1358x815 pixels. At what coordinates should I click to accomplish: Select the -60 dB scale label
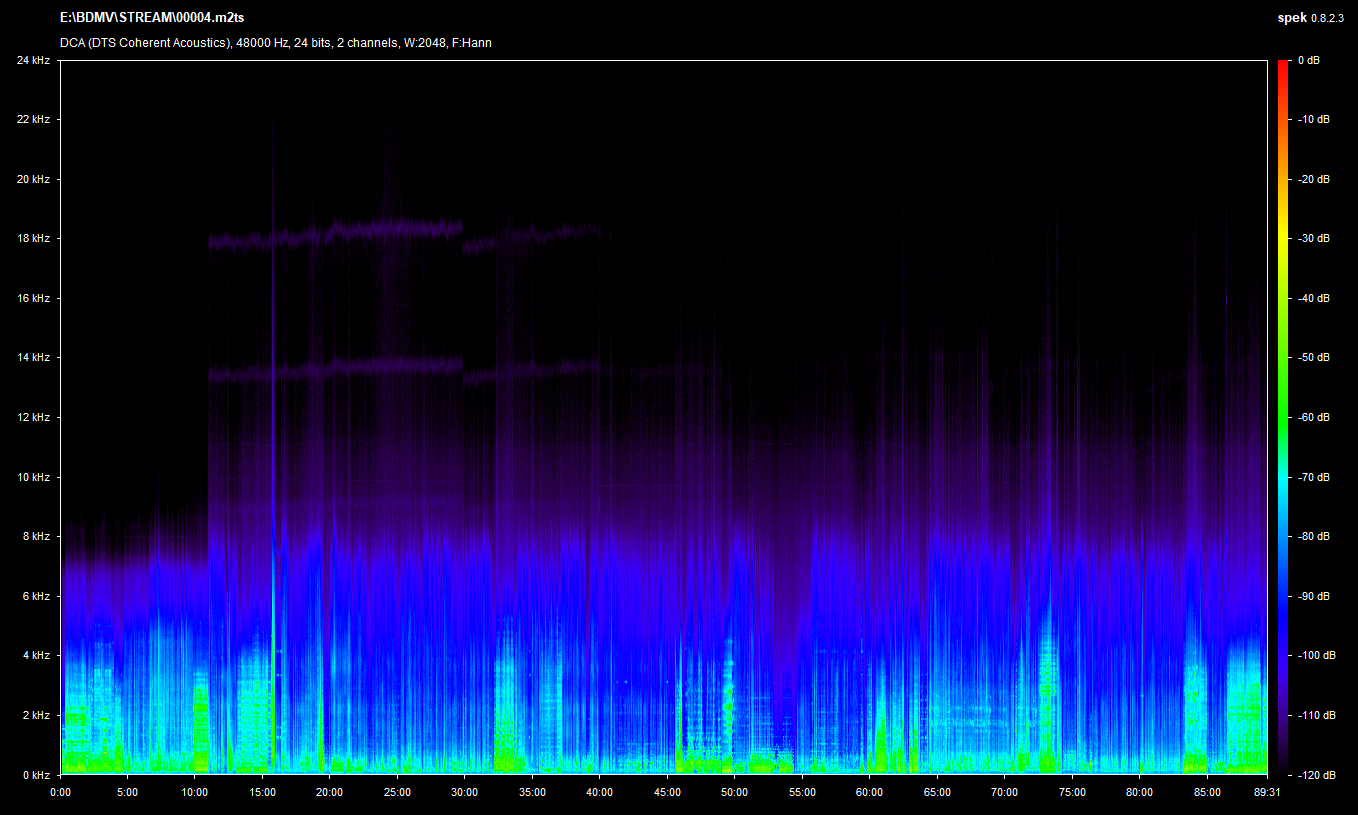(1313, 417)
